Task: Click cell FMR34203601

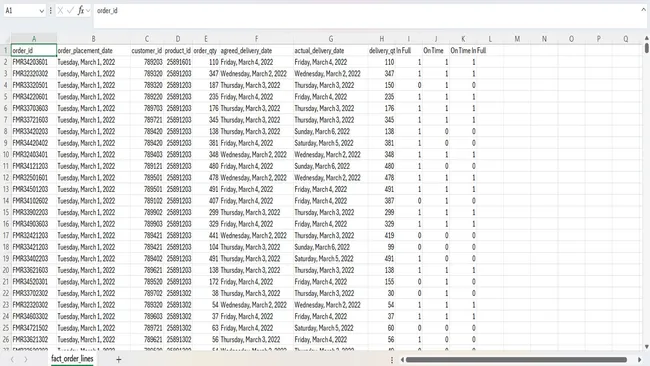Action: coord(34,62)
